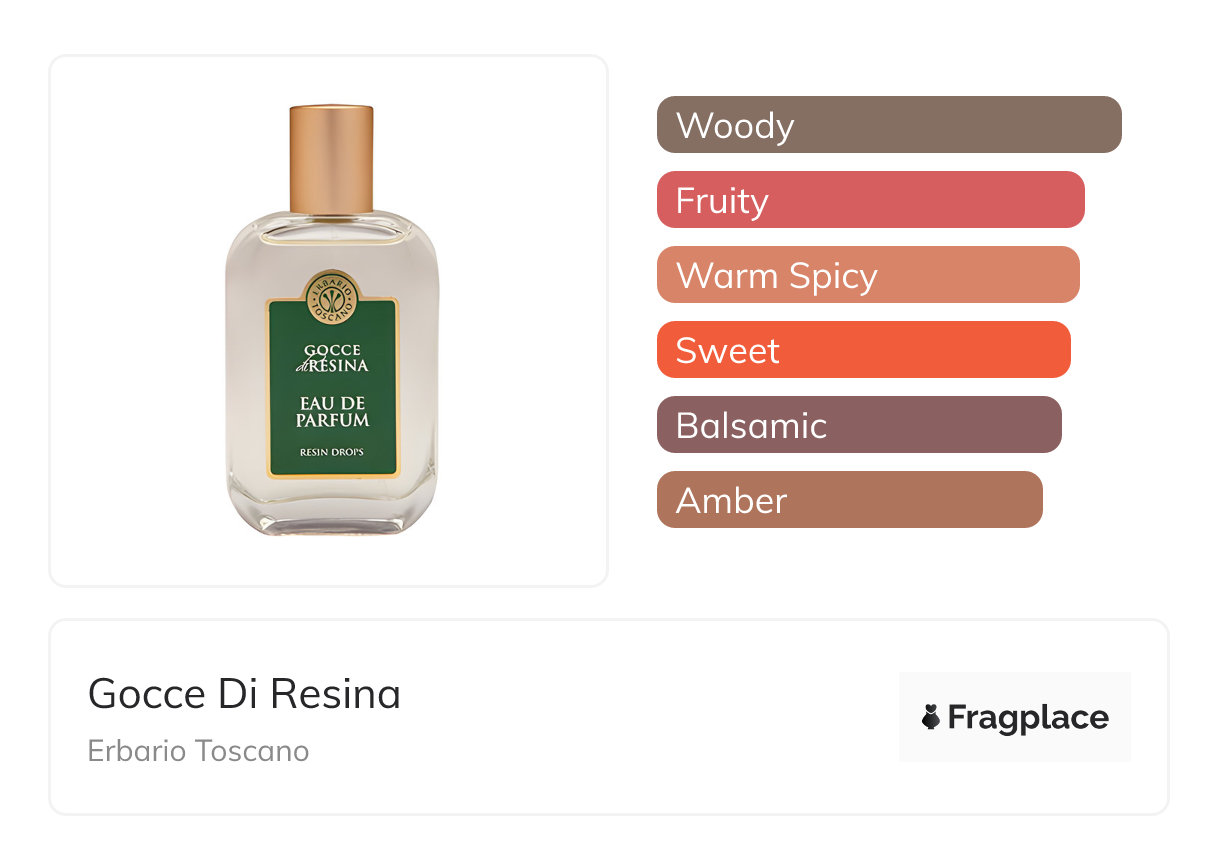The width and height of the screenshot is (1218, 864).
Task: Select the Fruity accord bar
Action: [x=870, y=200]
